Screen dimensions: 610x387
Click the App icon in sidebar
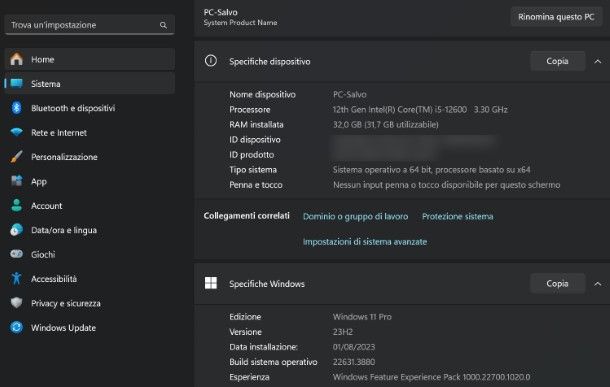[16, 181]
